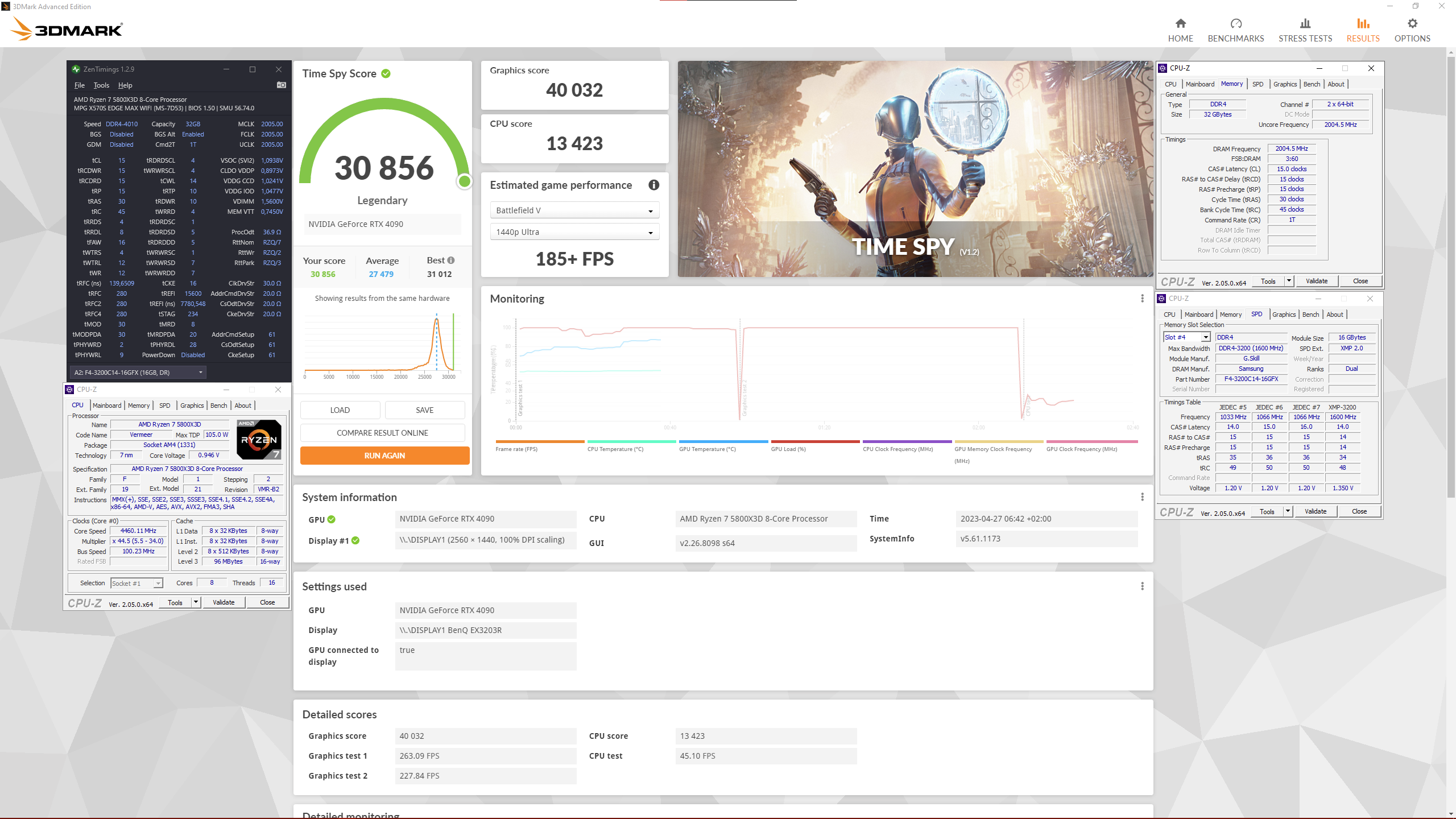
Task: Open the Slot #4 dropdown in CPU-Z SPD
Action: [x=1187, y=337]
